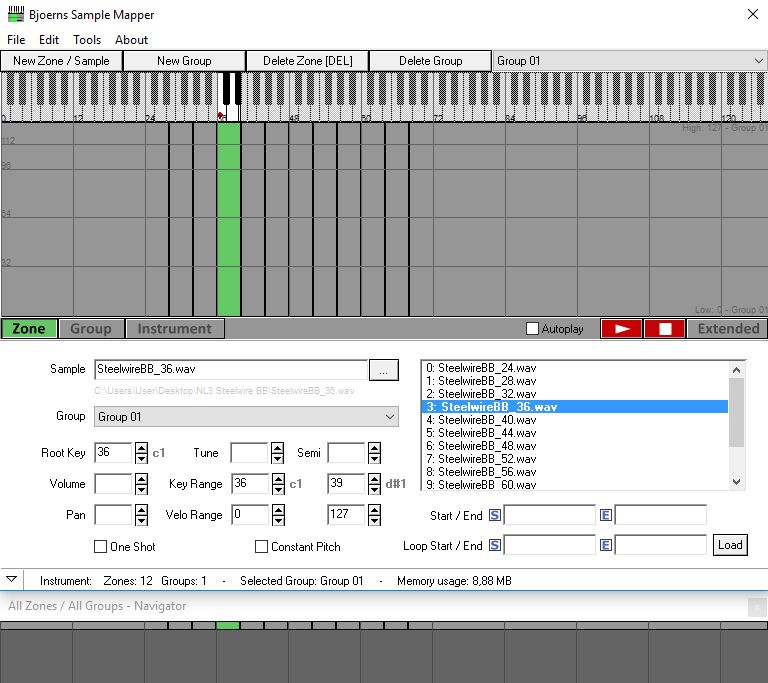Switch to the Zone tab
This screenshot has height=683, width=768.
point(29,329)
